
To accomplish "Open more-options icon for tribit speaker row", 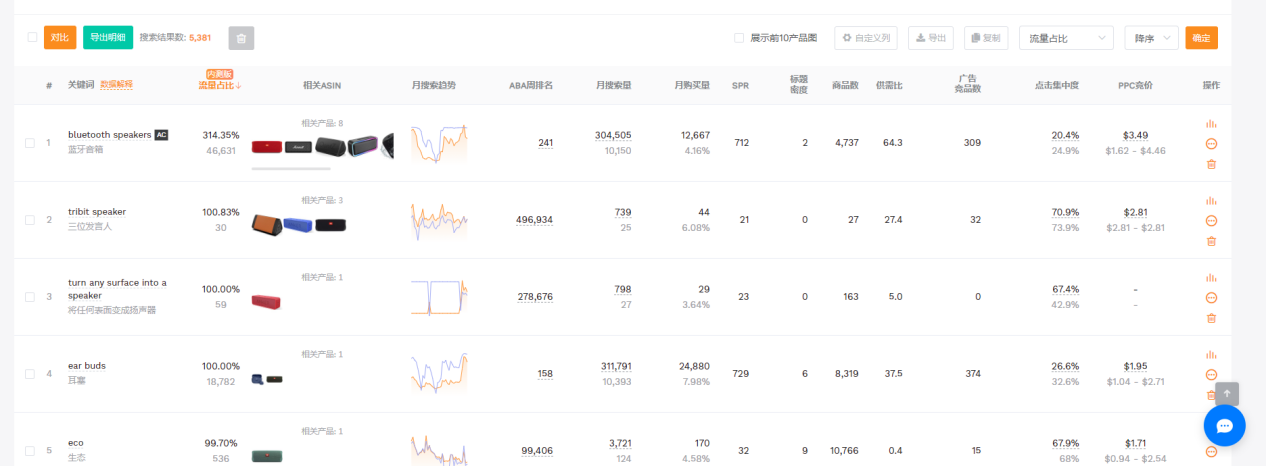I will coord(1211,221).
